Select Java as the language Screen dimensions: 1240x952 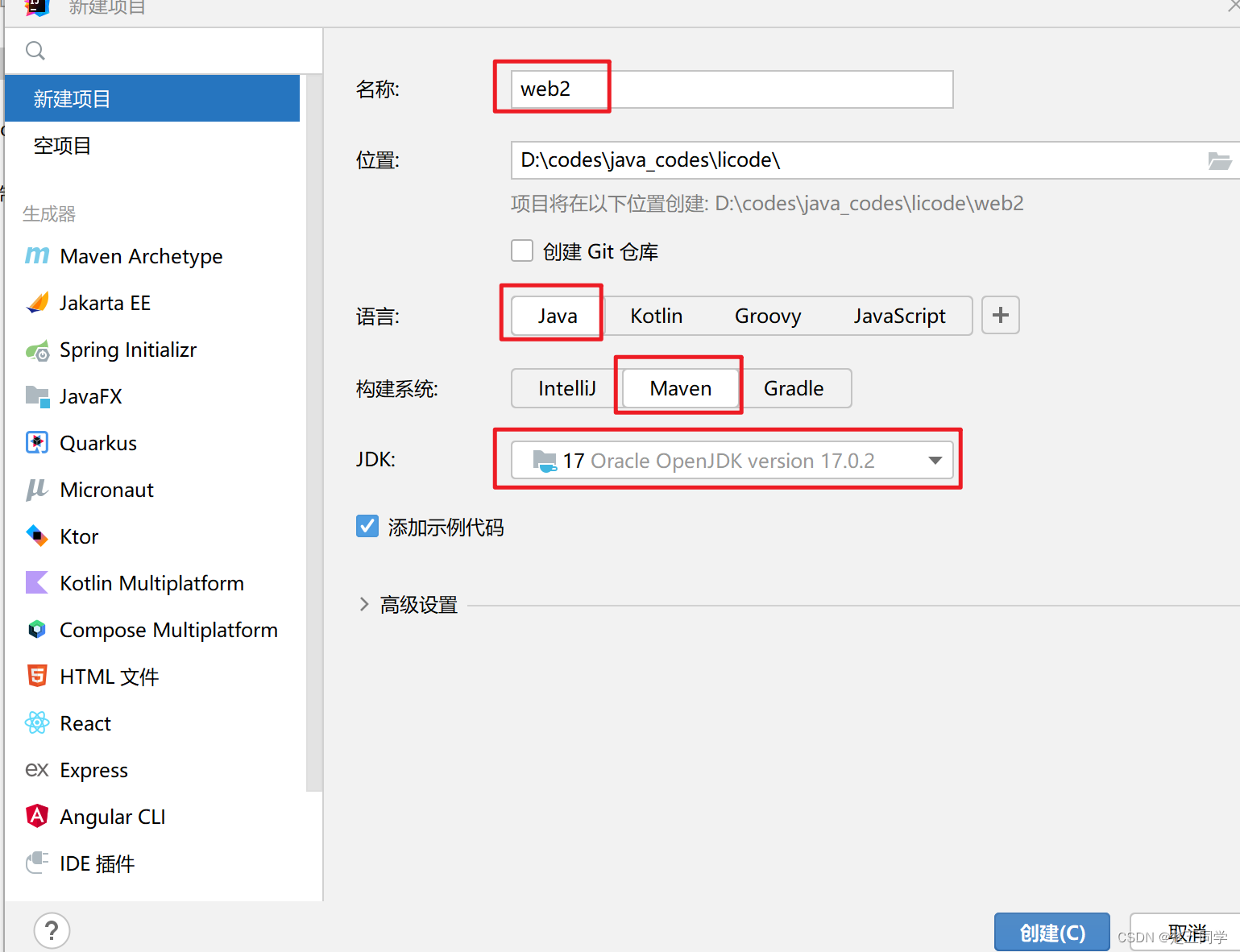(x=558, y=316)
